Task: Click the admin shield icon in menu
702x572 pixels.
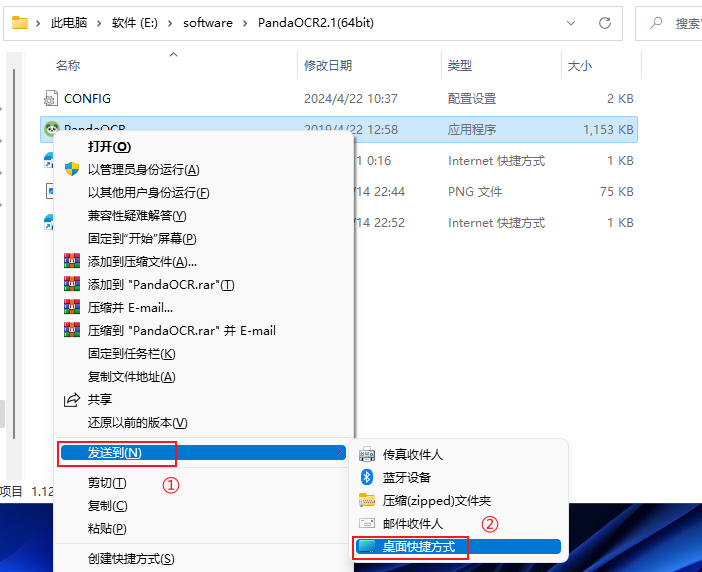Action: pyautogui.click(x=72, y=169)
